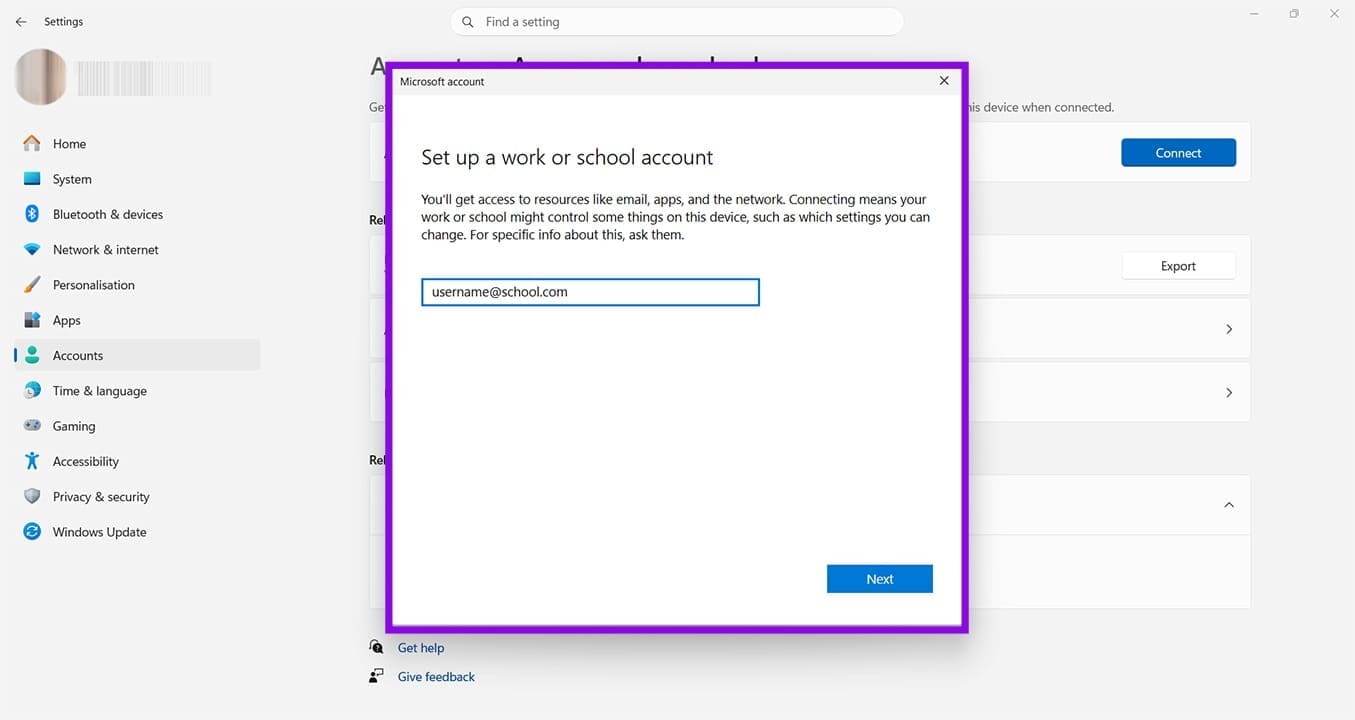Open the Give feedback link
1355x720 pixels.
click(x=436, y=677)
